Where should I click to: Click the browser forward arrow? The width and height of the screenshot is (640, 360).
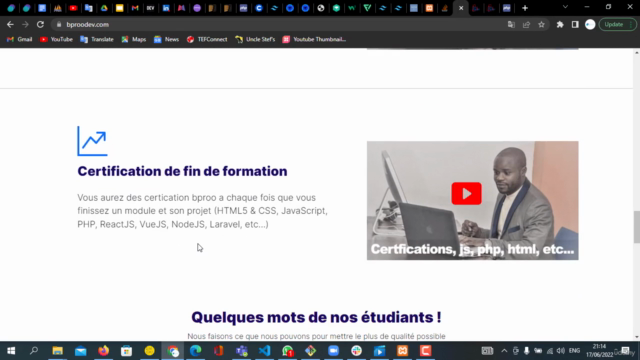point(25,24)
